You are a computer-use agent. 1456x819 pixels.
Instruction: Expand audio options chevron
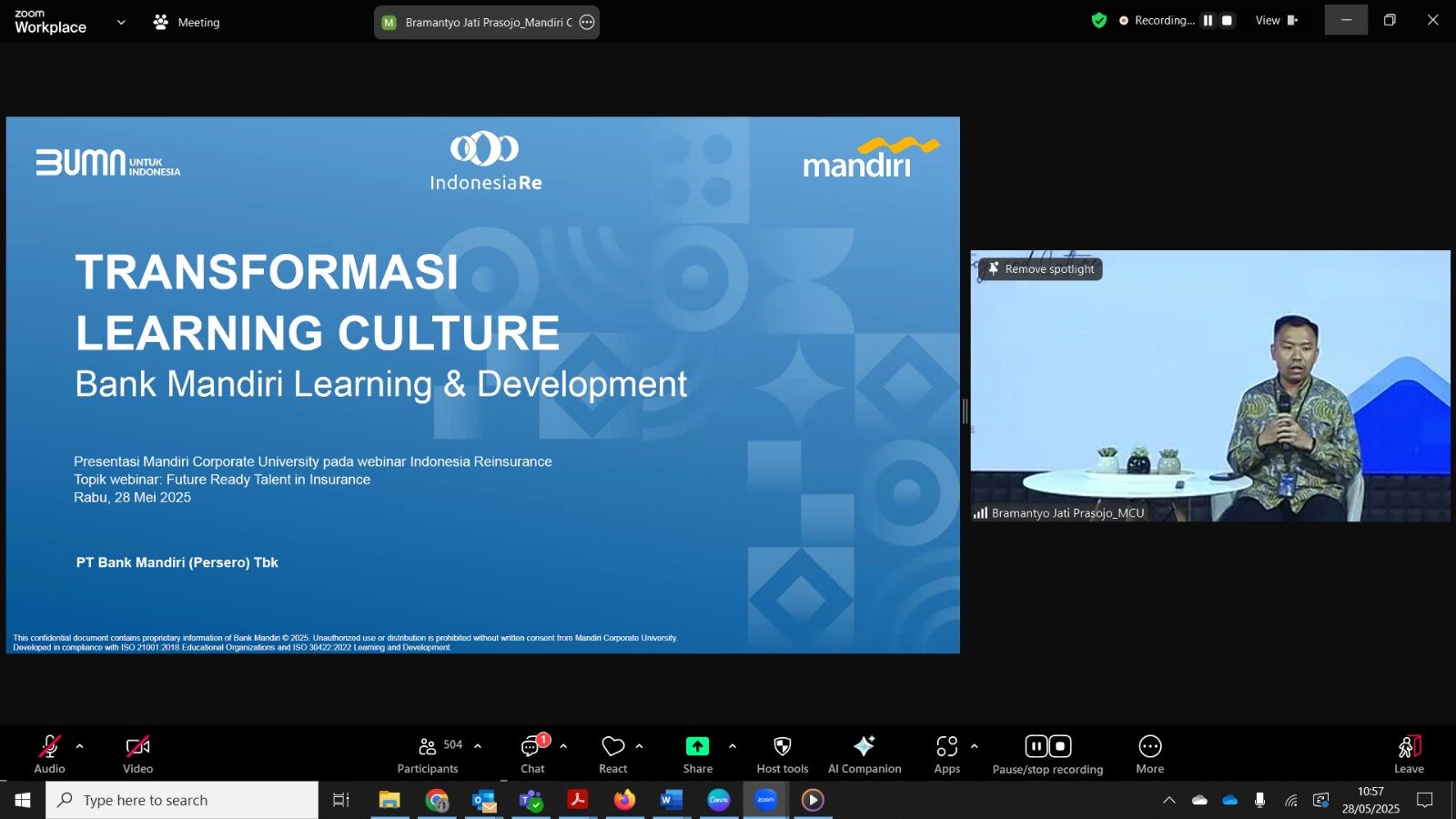click(x=80, y=746)
